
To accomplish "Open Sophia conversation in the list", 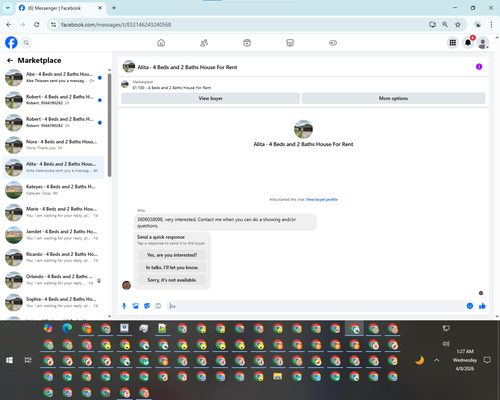I will point(53,302).
